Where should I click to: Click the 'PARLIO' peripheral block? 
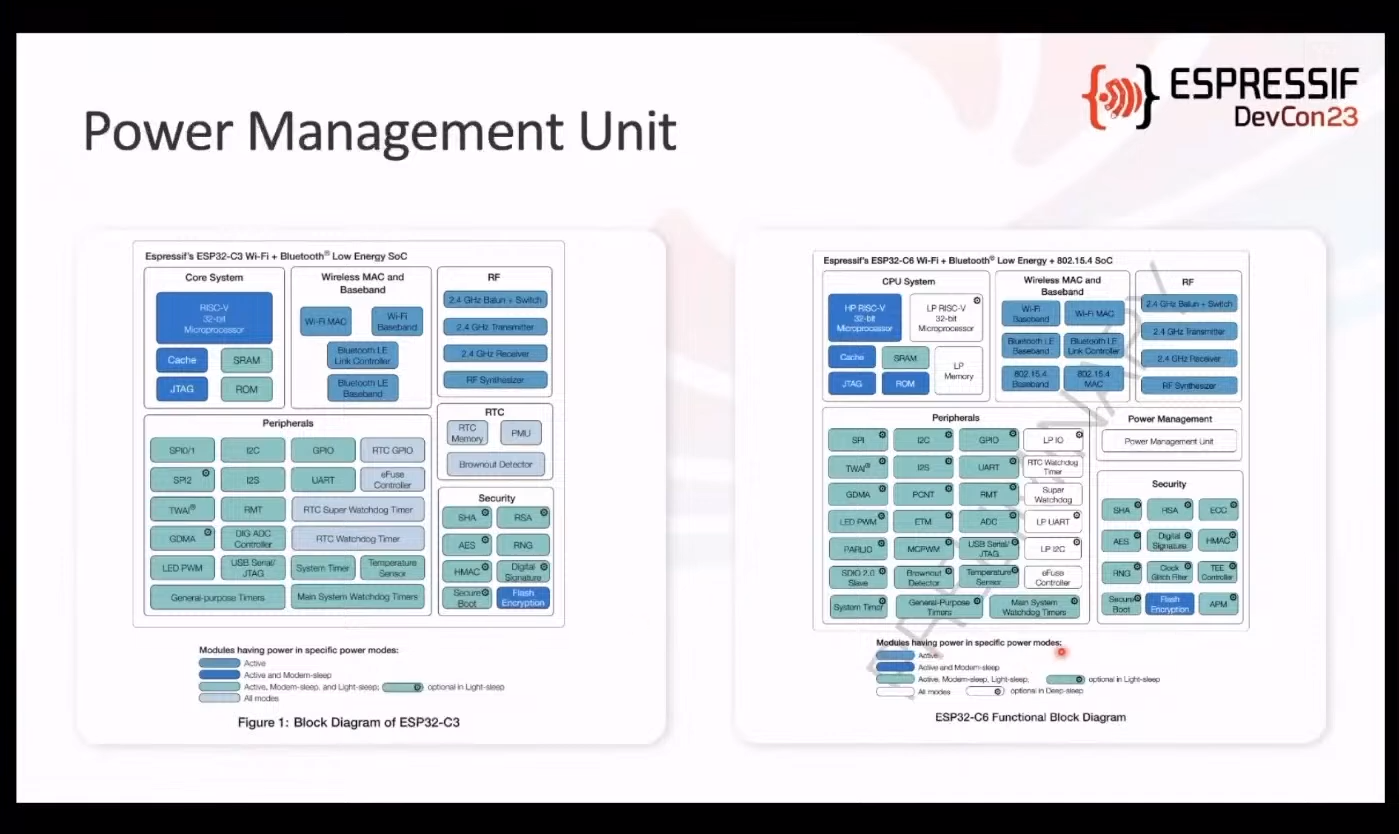(858, 549)
